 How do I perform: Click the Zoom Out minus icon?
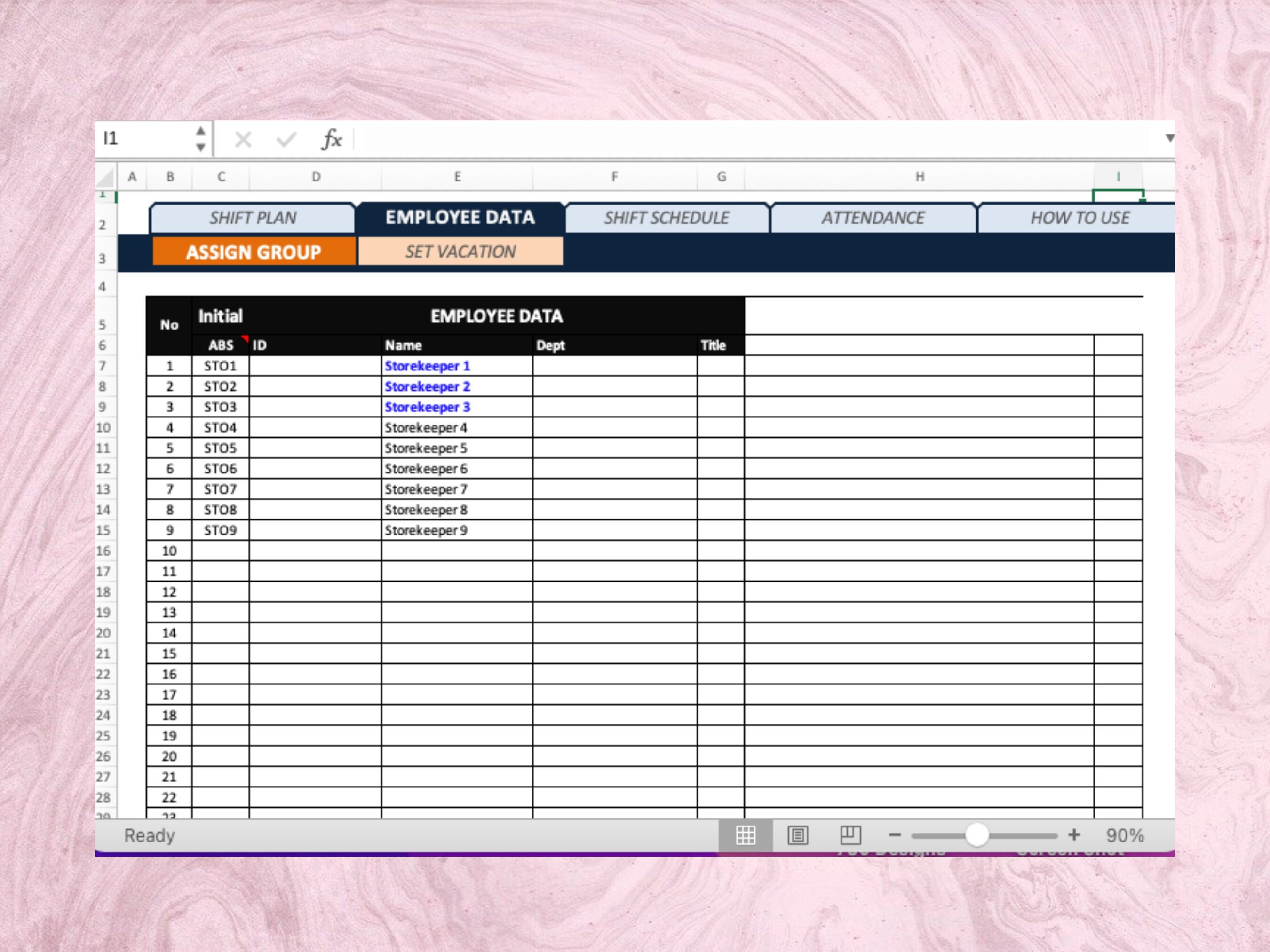(x=896, y=836)
